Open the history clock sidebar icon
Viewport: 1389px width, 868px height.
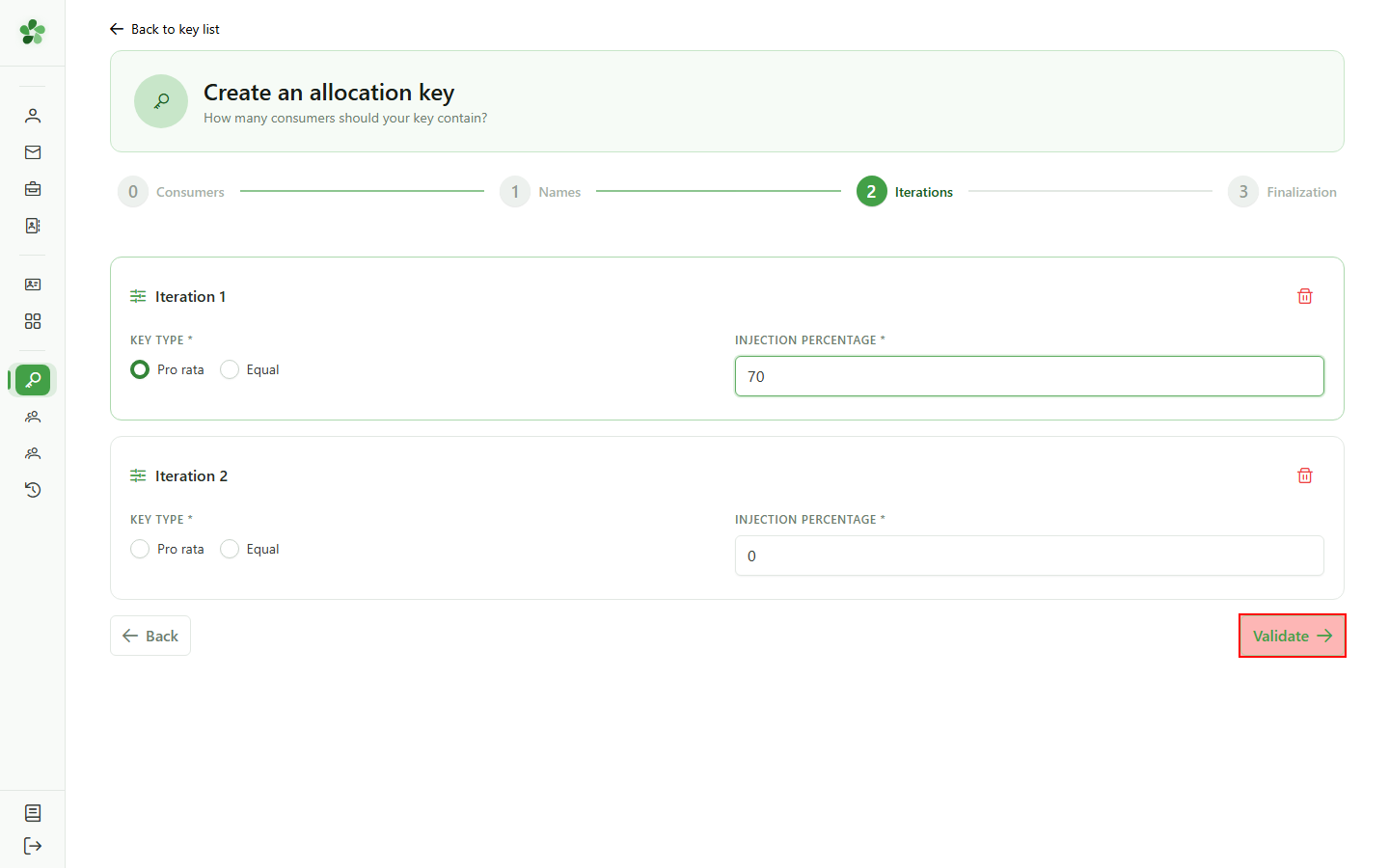pyautogui.click(x=33, y=490)
